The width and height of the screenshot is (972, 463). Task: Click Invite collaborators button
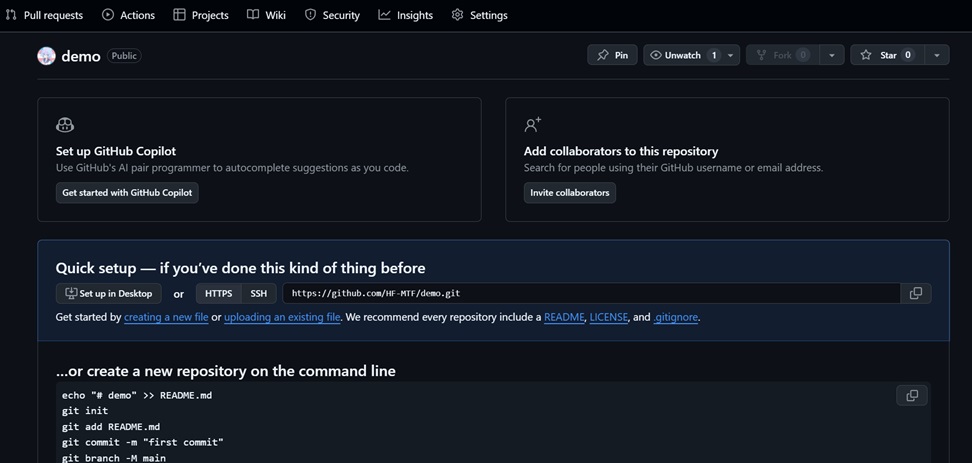569,192
